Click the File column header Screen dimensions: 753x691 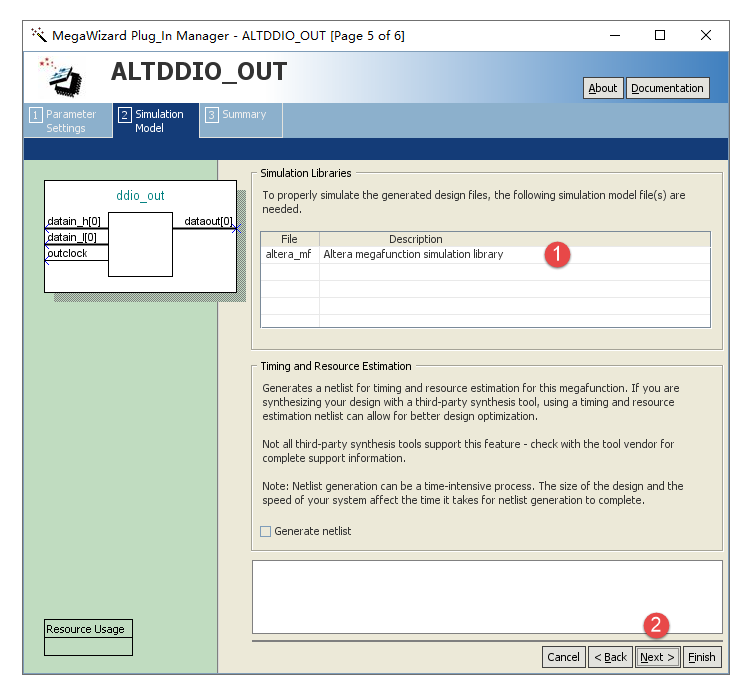[290, 239]
